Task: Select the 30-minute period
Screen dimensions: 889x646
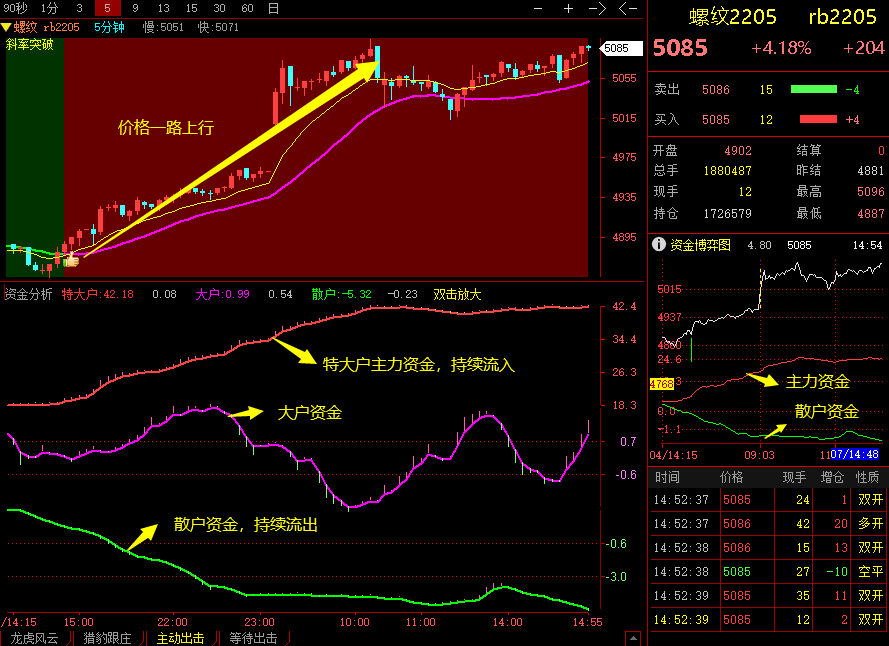Action: [219, 8]
